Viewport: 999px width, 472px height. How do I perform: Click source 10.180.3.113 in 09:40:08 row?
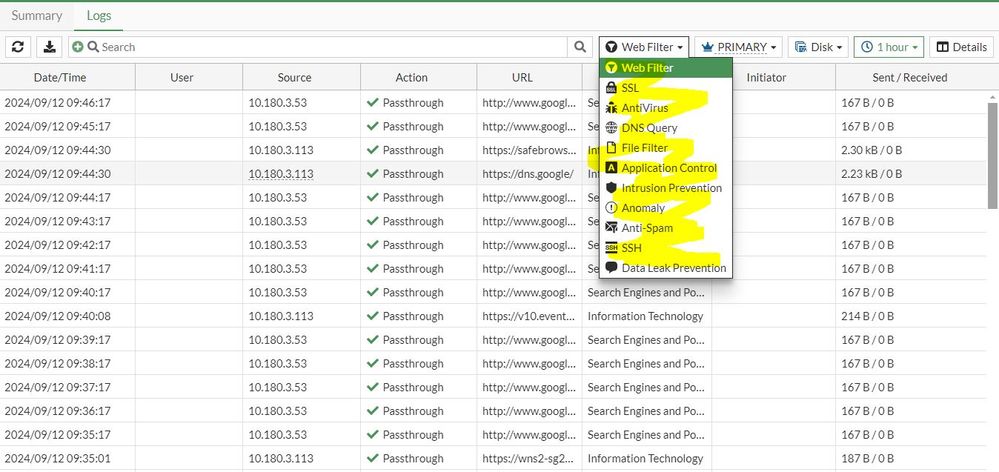click(281, 316)
